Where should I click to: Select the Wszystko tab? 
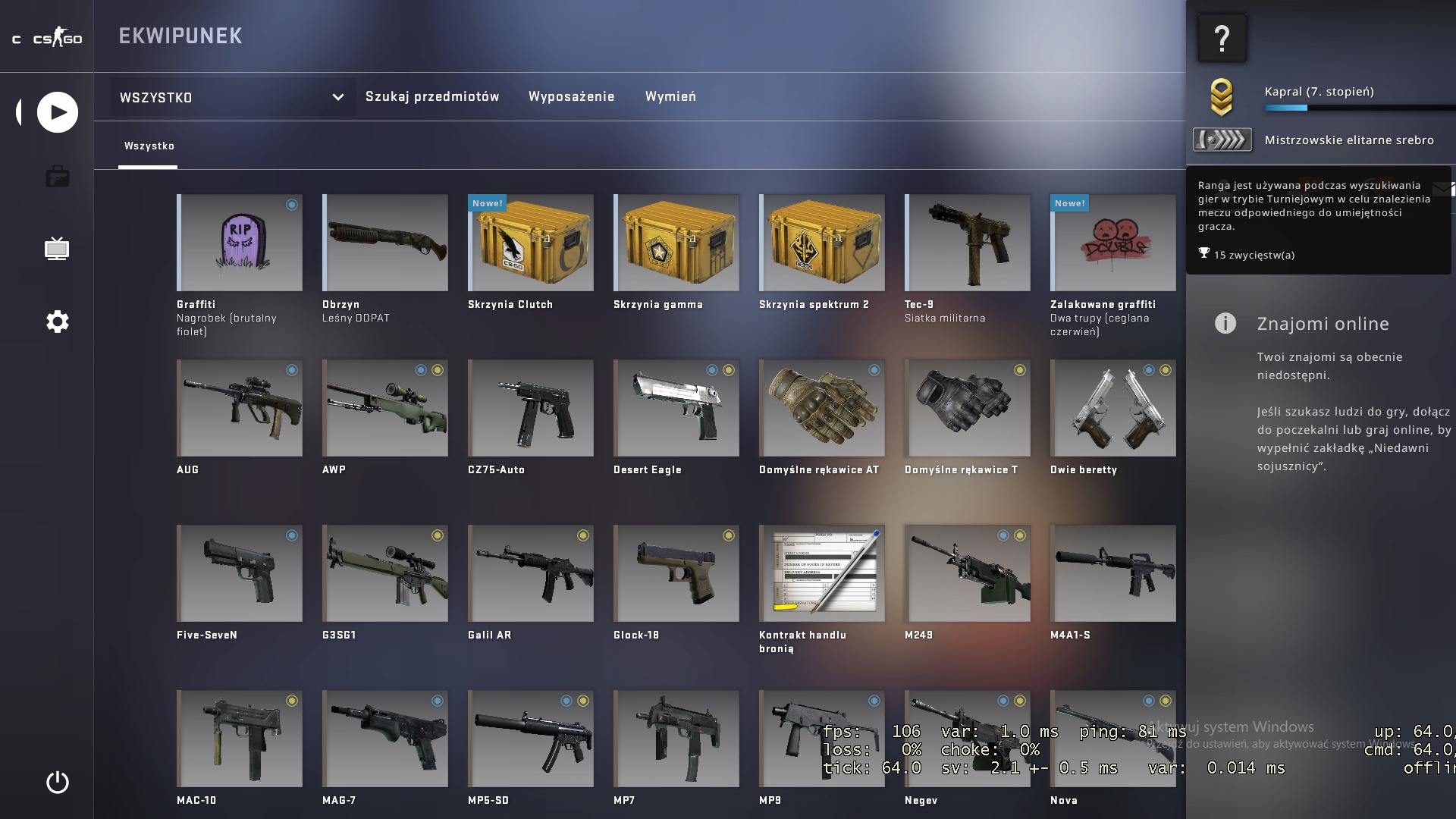[x=149, y=146]
